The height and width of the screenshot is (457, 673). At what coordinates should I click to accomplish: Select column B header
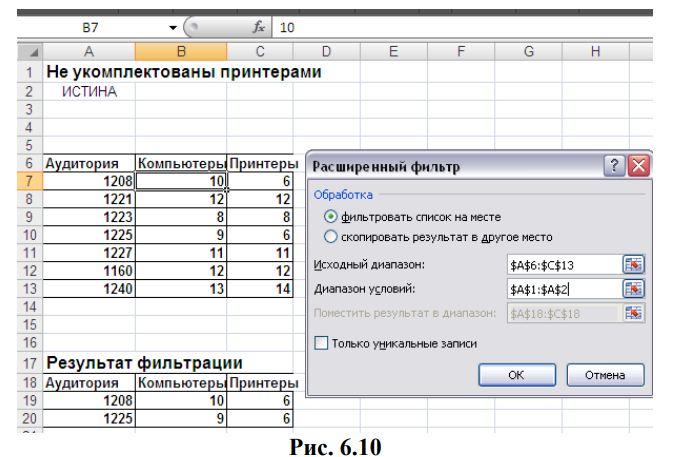point(181,51)
